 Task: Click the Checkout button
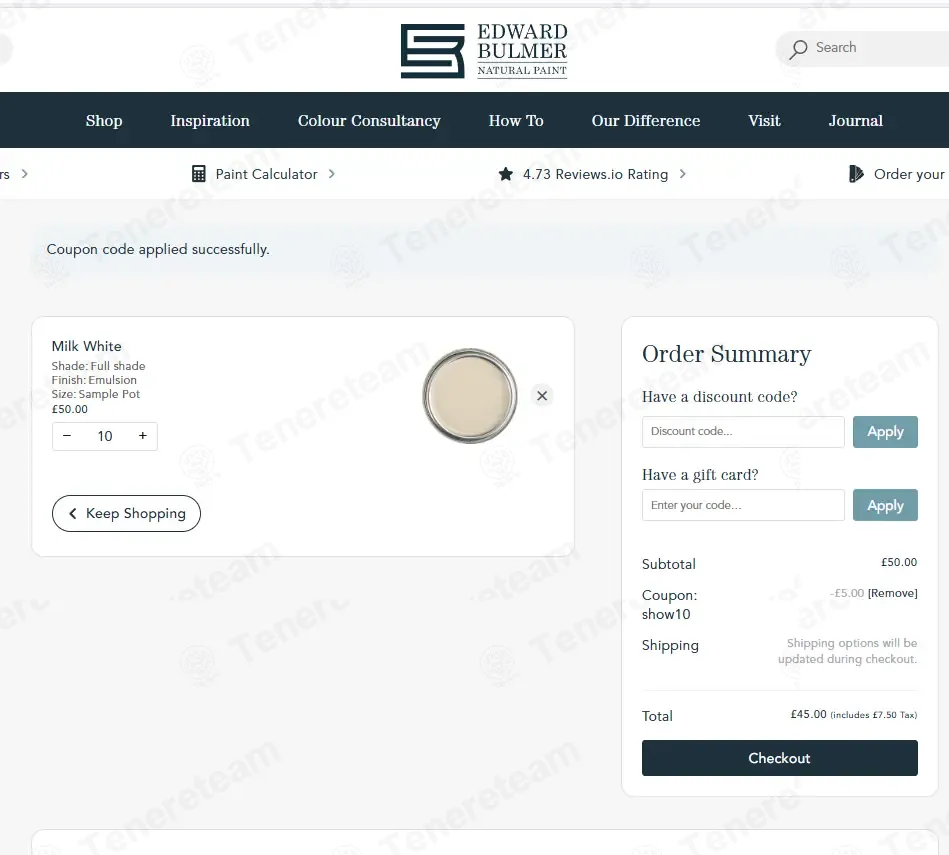click(780, 758)
